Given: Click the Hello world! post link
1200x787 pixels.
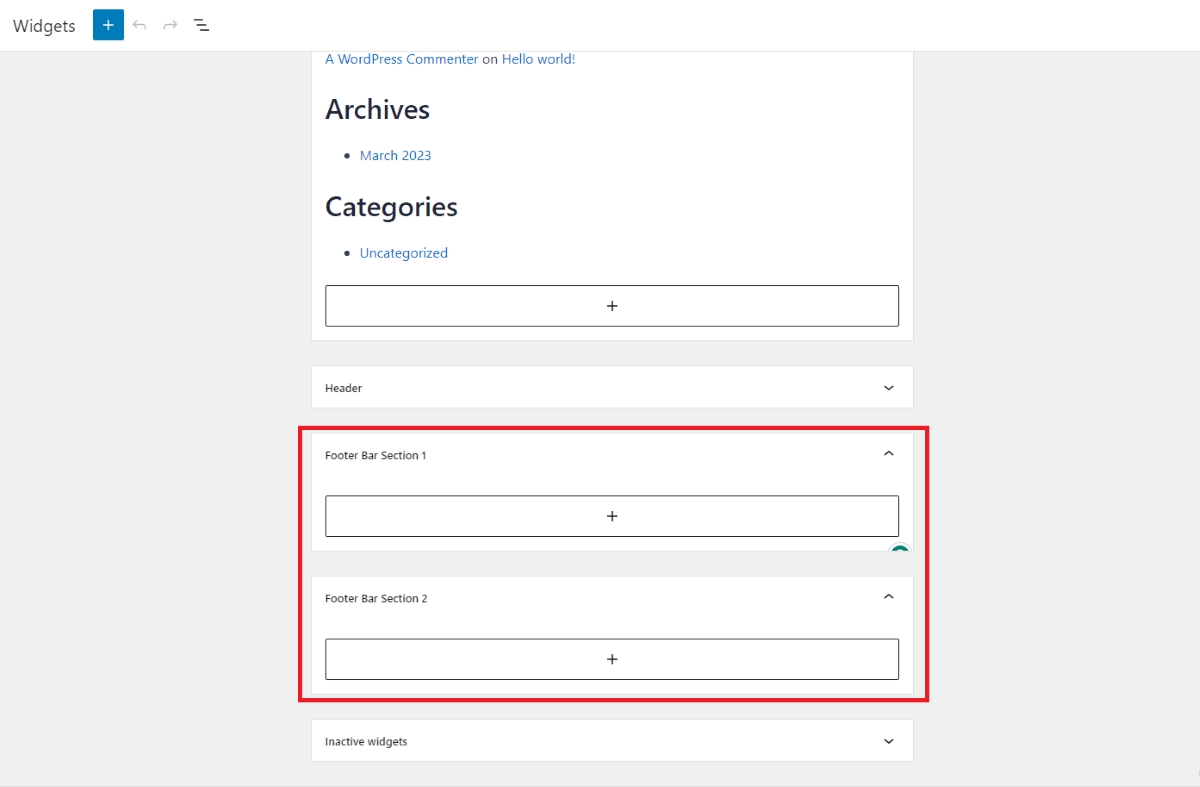Looking at the screenshot, I should [539, 59].
